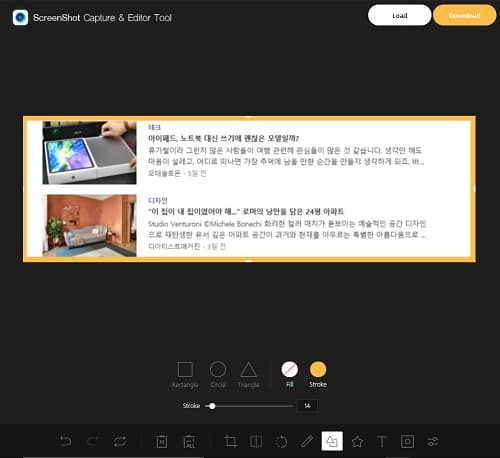
Task: Open the Crop tool
Action: click(231, 441)
